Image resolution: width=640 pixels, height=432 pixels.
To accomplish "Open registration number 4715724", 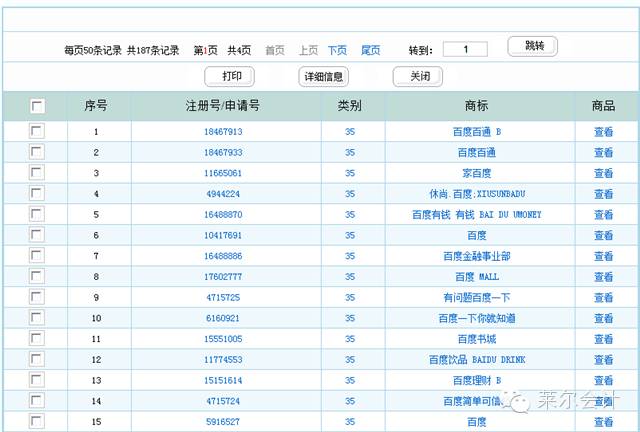I will [223, 401].
